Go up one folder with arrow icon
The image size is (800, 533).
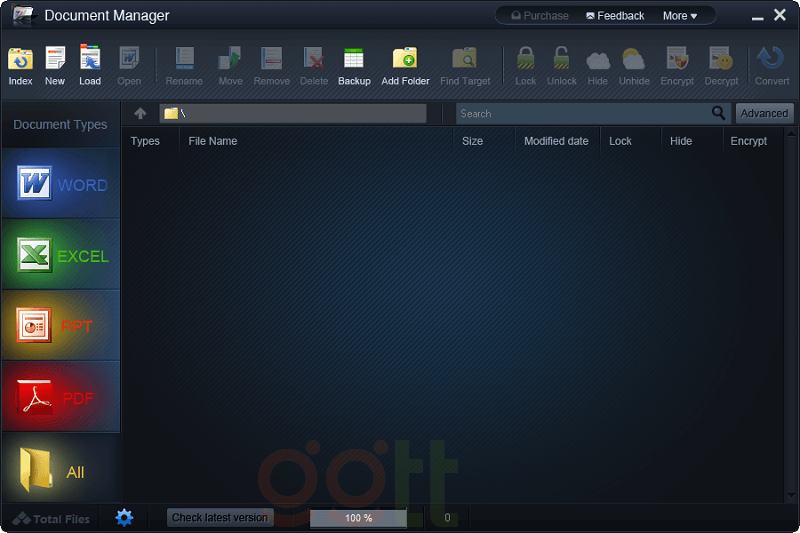tap(140, 114)
